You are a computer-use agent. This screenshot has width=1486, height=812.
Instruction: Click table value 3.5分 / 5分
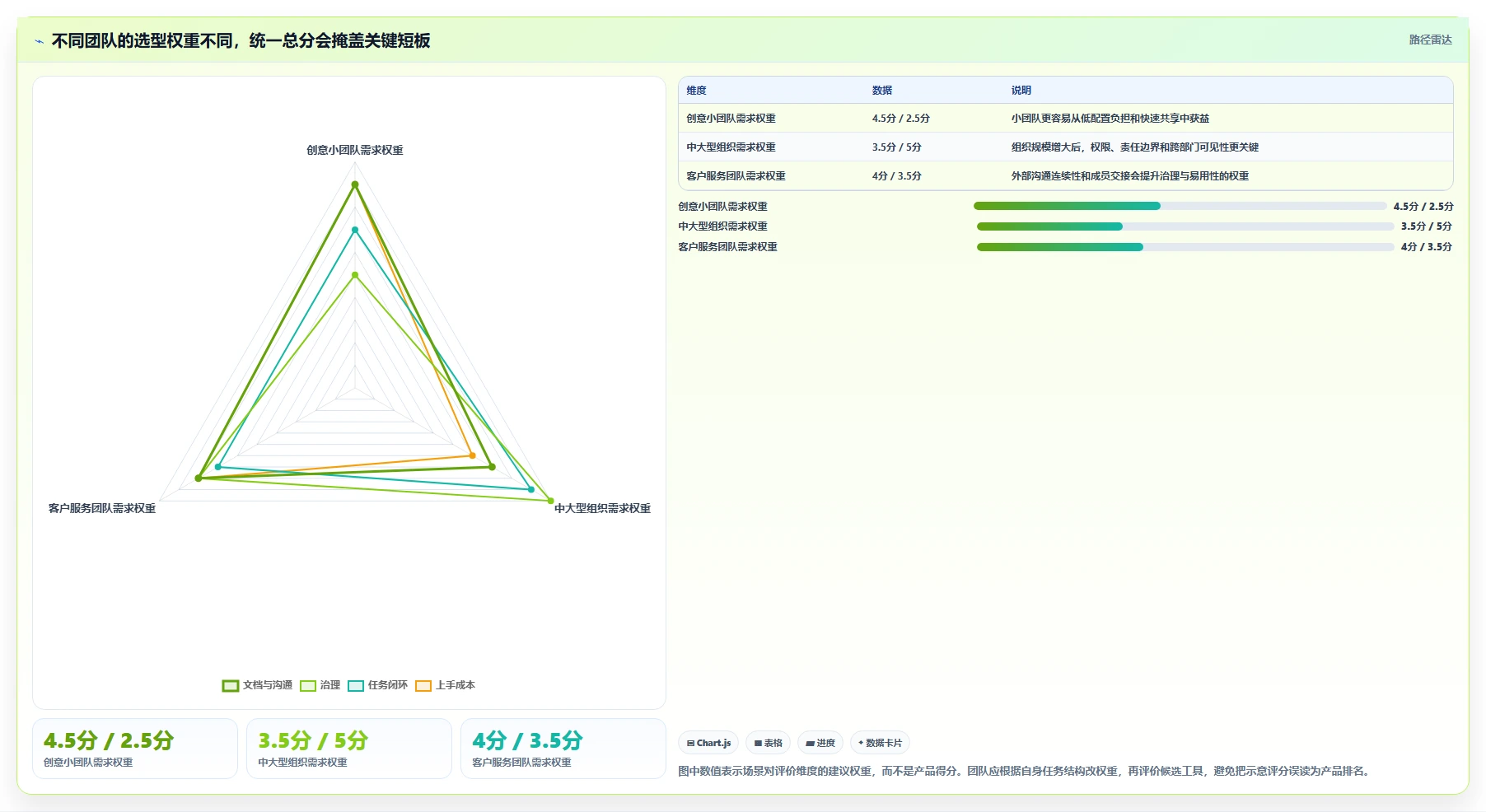tap(897, 147)
